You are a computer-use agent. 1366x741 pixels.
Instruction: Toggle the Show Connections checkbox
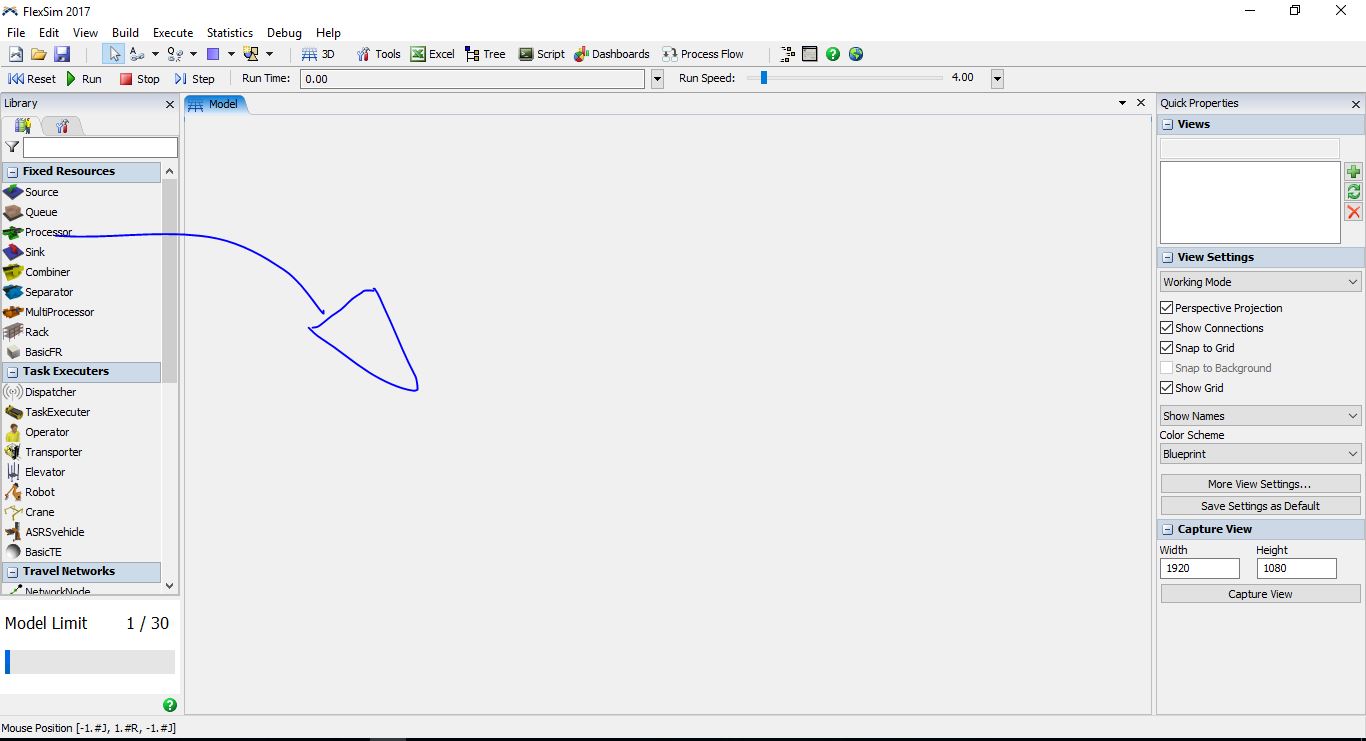click(1166, 328)
